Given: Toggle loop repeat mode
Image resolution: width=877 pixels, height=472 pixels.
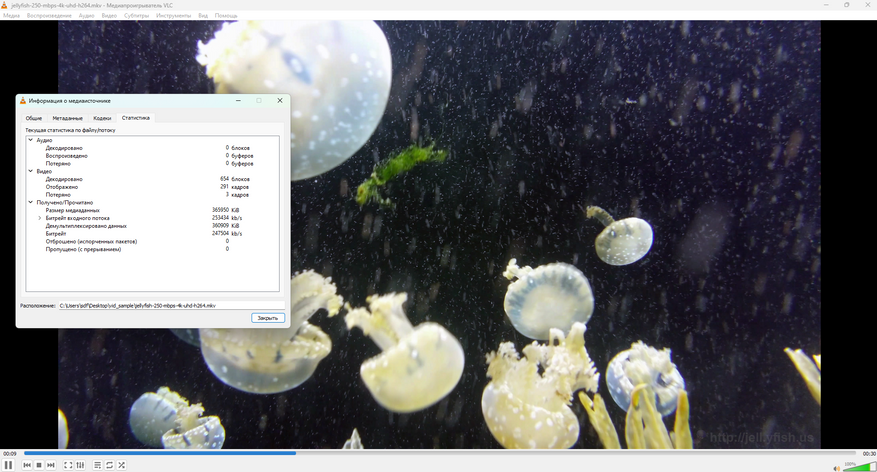Looking at the screenshot, I should tap(110, 465).
